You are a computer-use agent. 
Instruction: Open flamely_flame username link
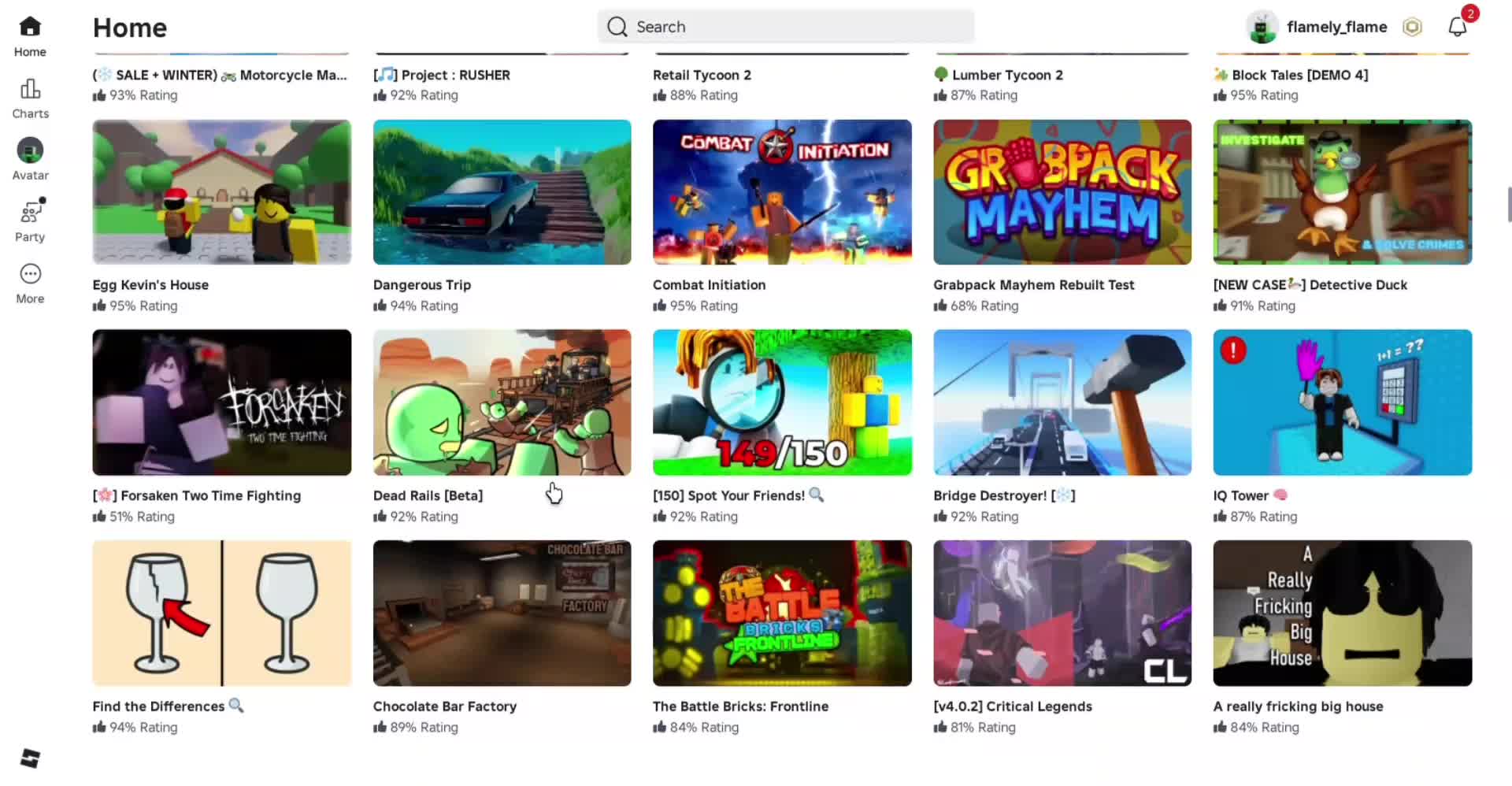coord(1337,27)
